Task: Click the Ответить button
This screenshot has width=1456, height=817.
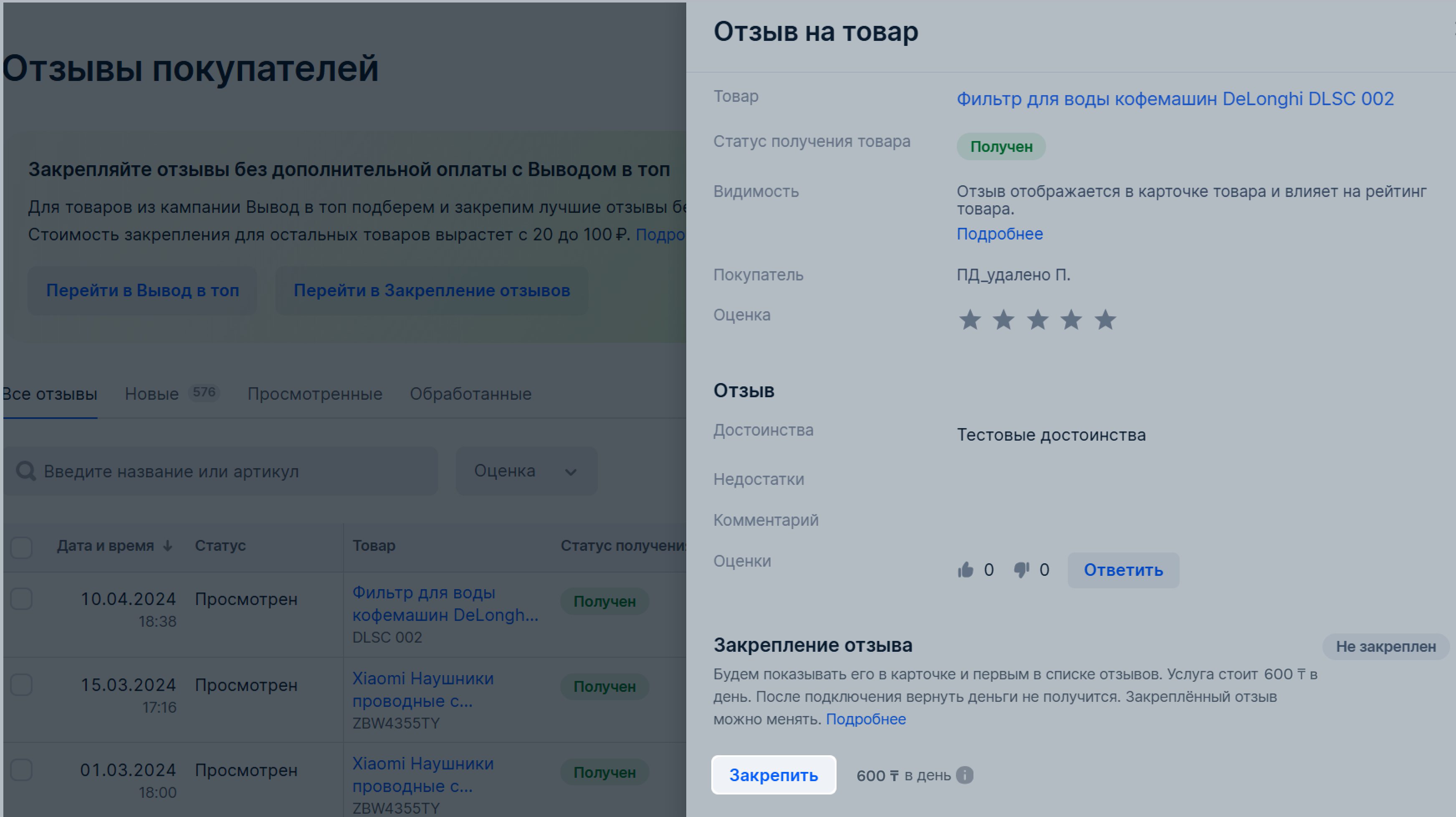Action: 1123,570
